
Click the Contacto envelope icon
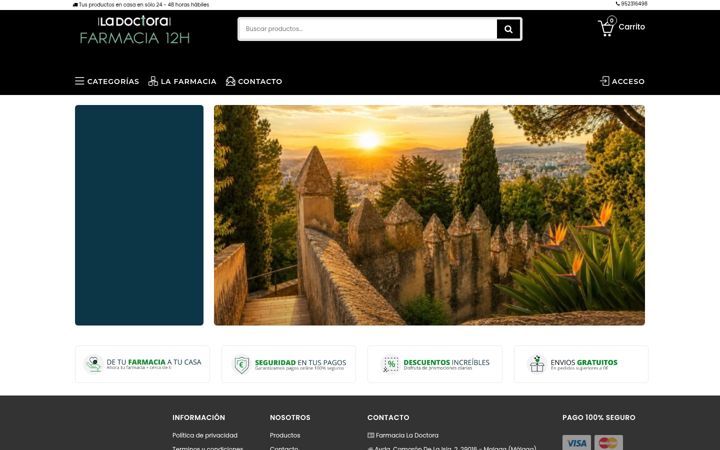click(231, 81)
